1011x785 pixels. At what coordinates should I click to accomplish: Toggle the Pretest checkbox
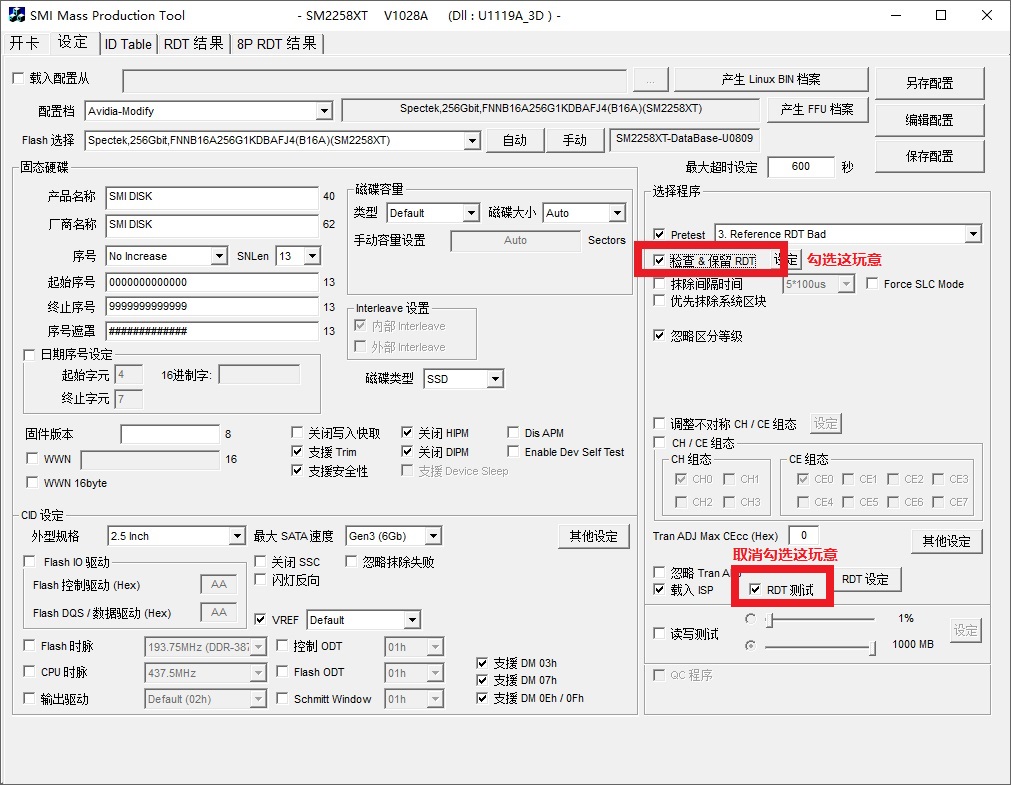659,235
